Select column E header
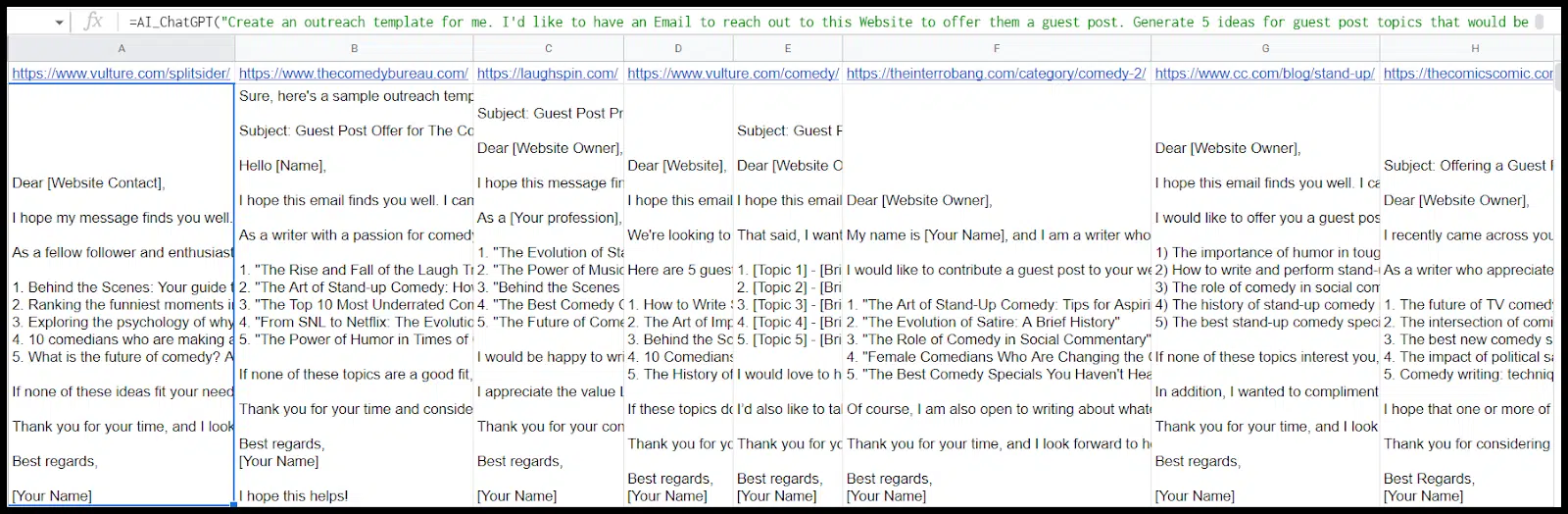 click(788, 48)
